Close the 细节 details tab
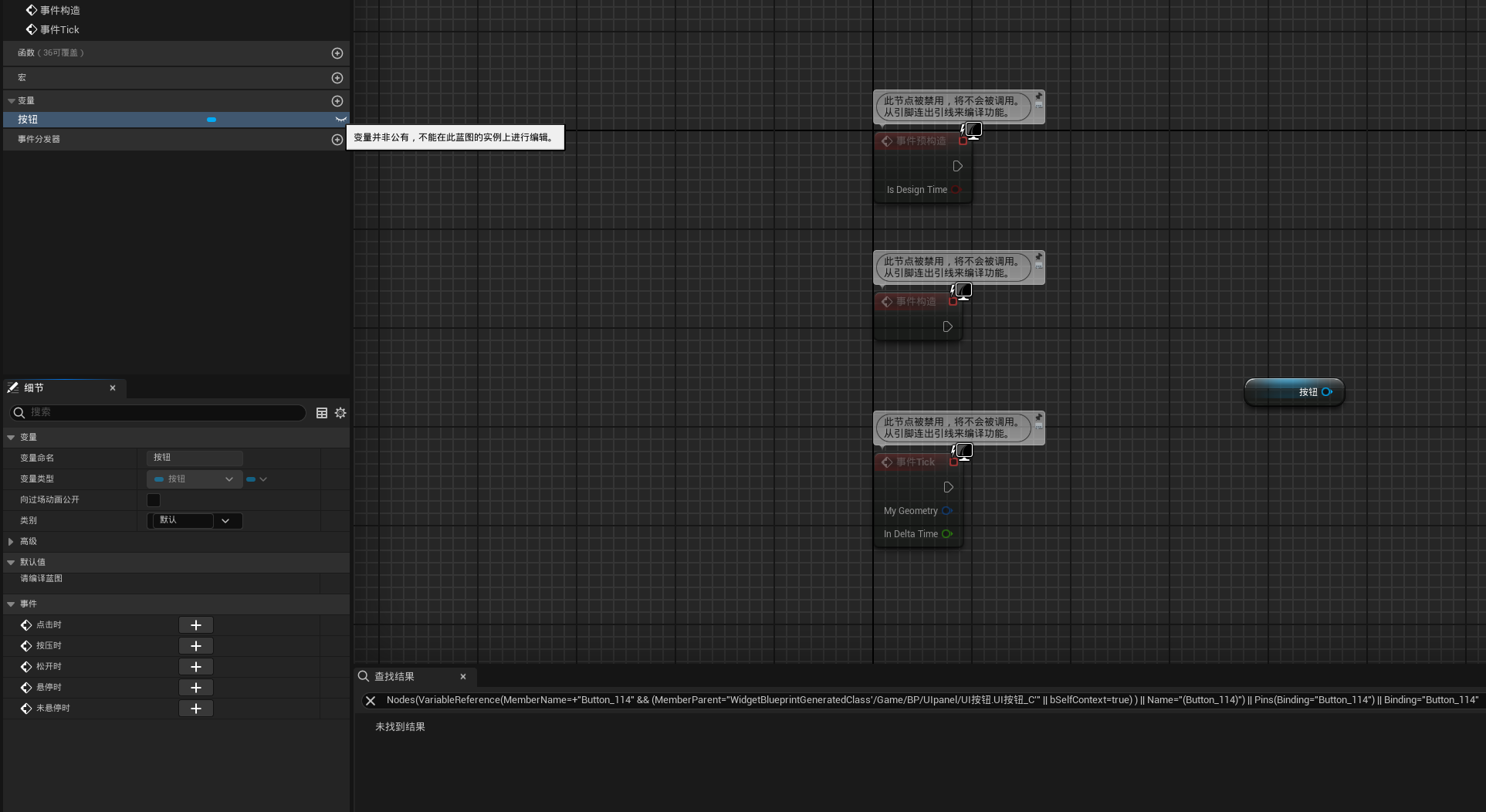Image resolution: width=1486 pixels, height=812 pixels. click(113, 388)
